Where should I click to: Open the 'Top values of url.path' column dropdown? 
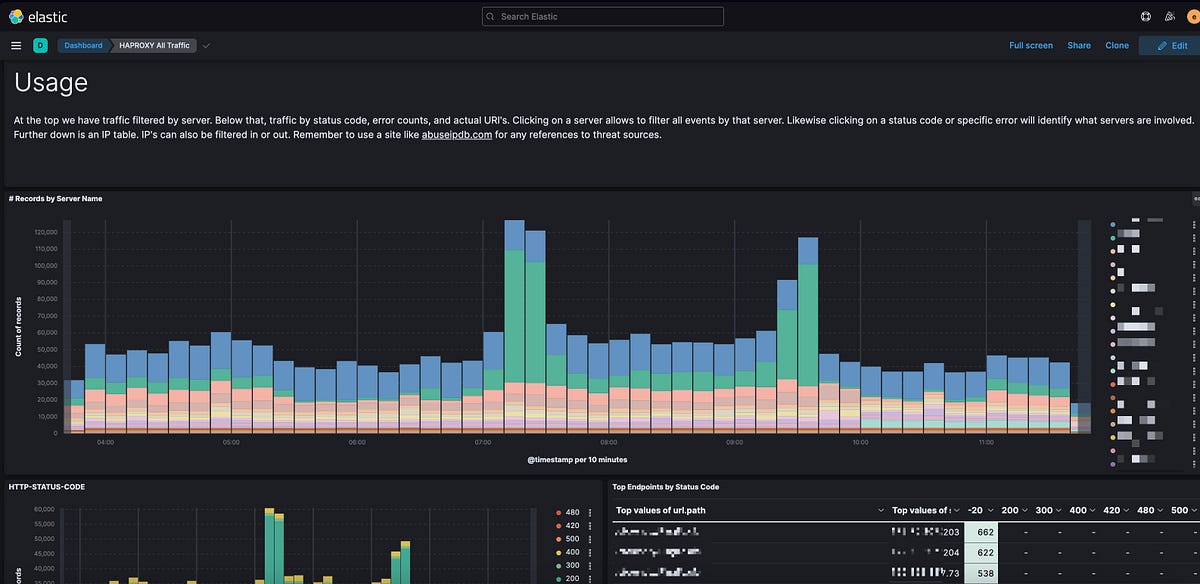(x=880, y=510)
